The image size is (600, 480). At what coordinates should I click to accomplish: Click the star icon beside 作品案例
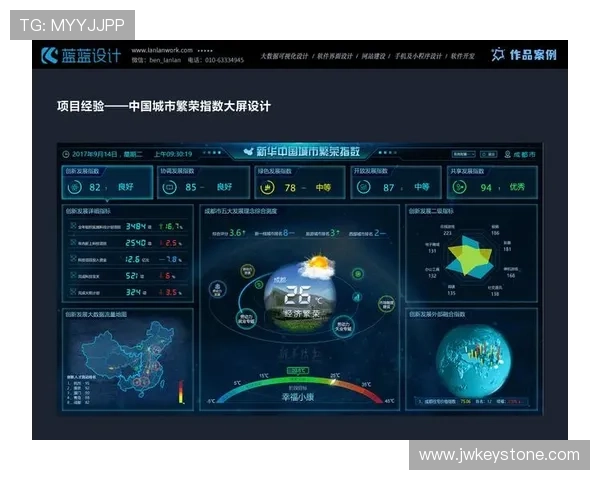pos(498,55)
